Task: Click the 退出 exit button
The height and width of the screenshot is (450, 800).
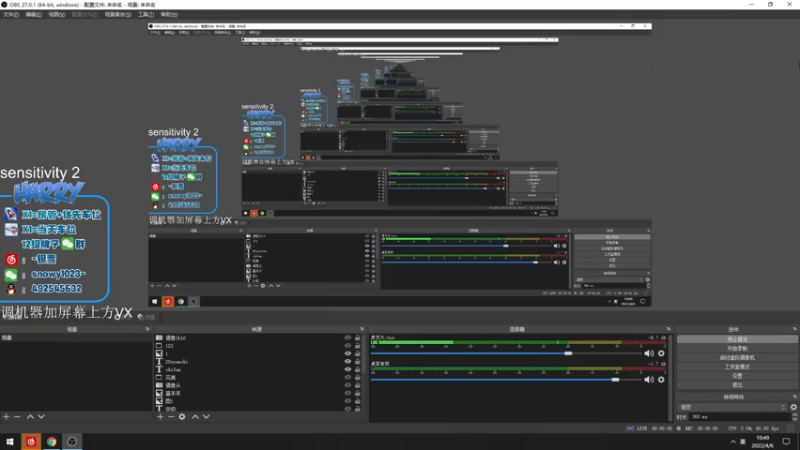Action: point(737,385)
